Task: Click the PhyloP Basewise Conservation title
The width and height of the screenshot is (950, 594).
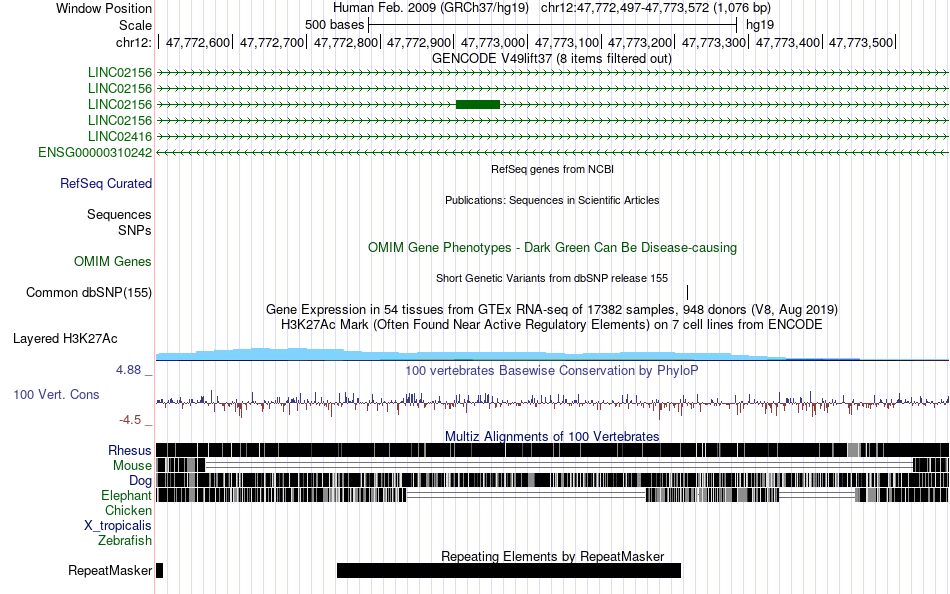Action: click(x=552, y=370)
